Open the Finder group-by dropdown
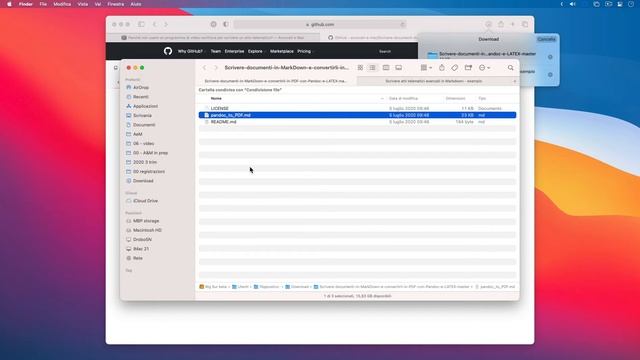The height and width of the screenshot is (360, 640). click(x=426, y=68)
